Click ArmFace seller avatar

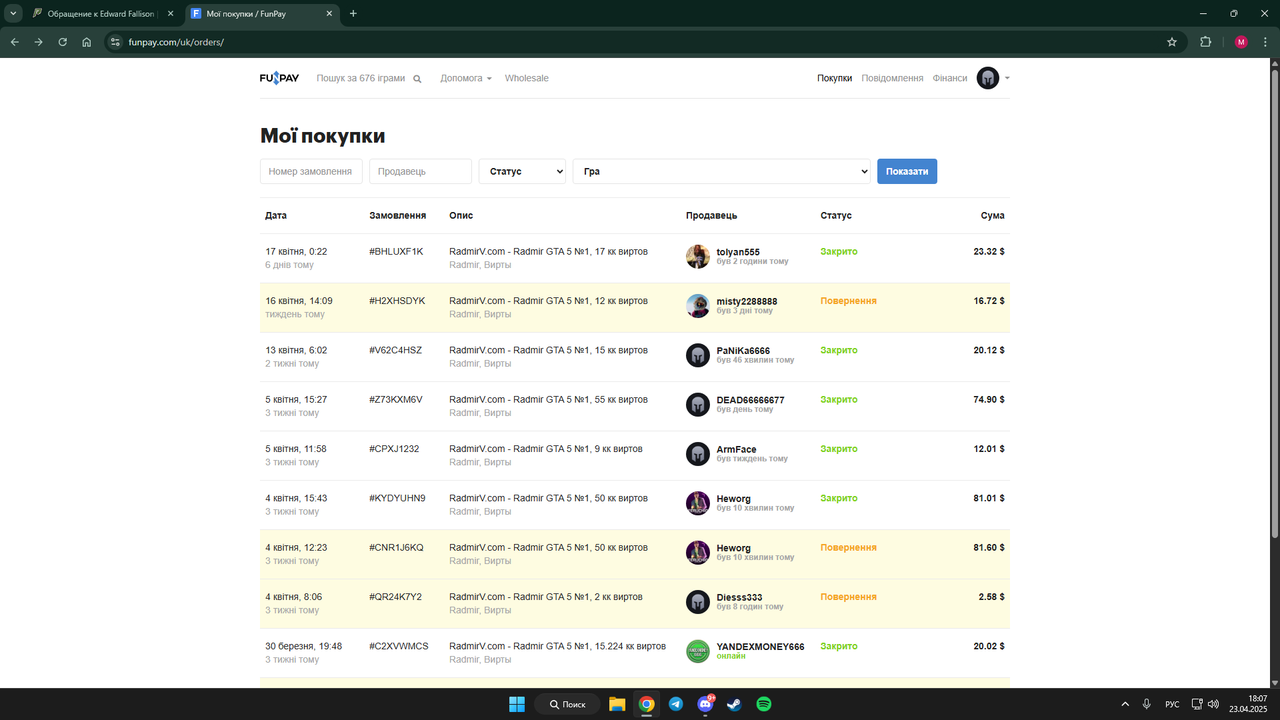click(698, 454)
